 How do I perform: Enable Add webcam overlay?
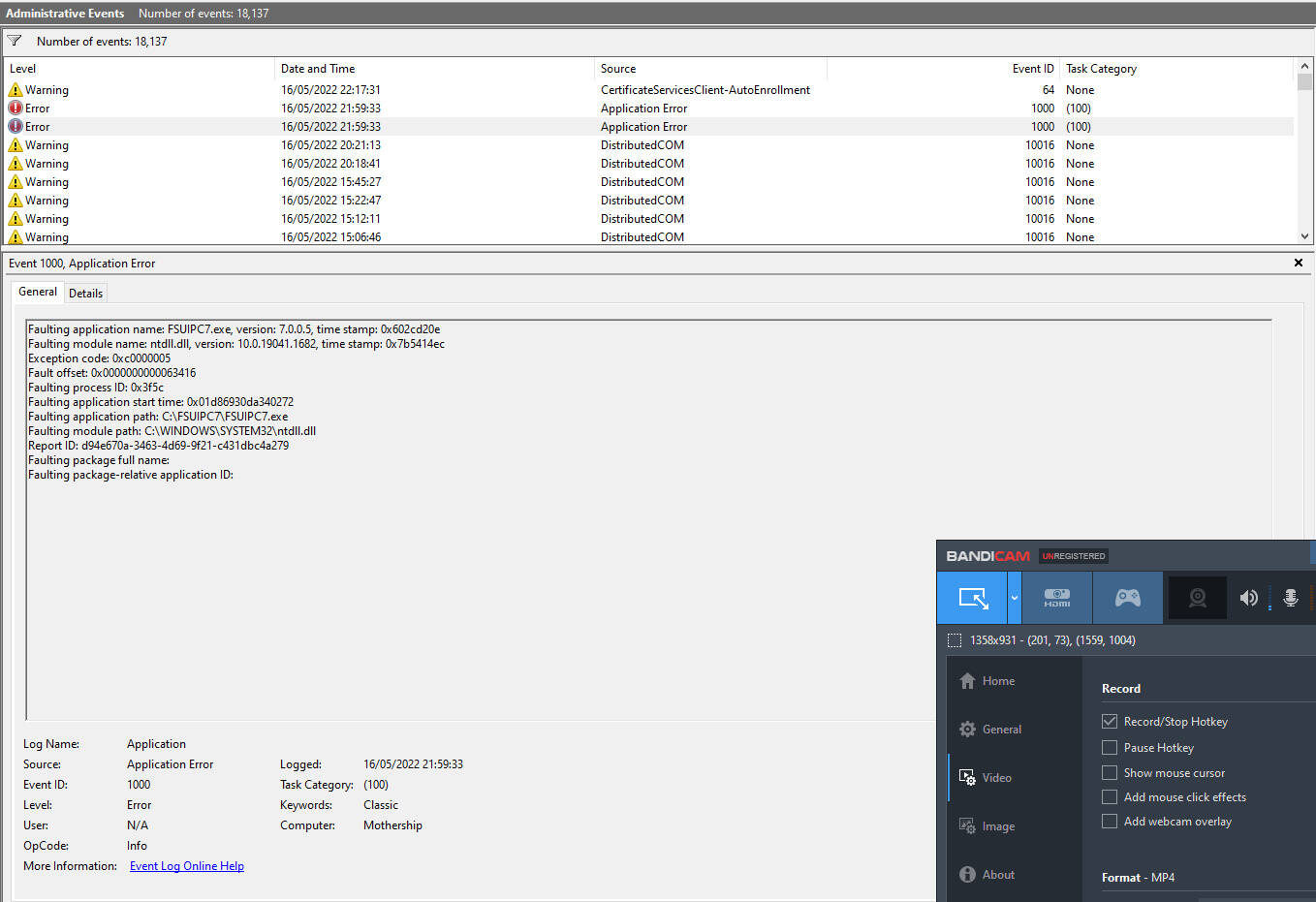[1109, 821]
